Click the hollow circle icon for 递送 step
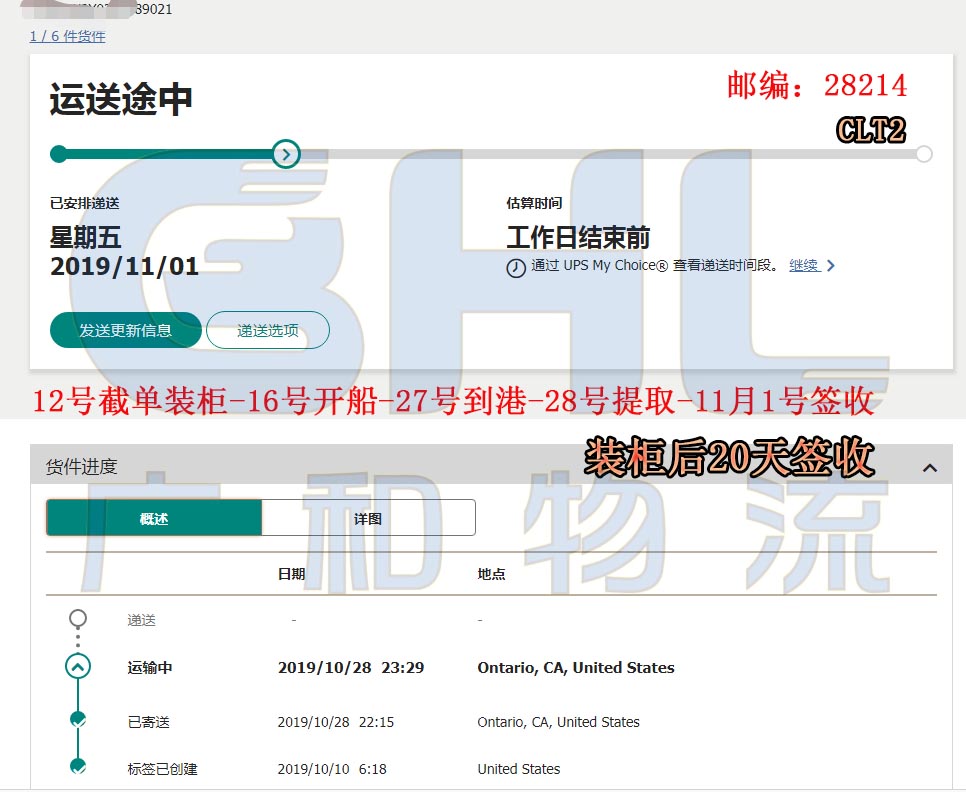 pos(78,619)
